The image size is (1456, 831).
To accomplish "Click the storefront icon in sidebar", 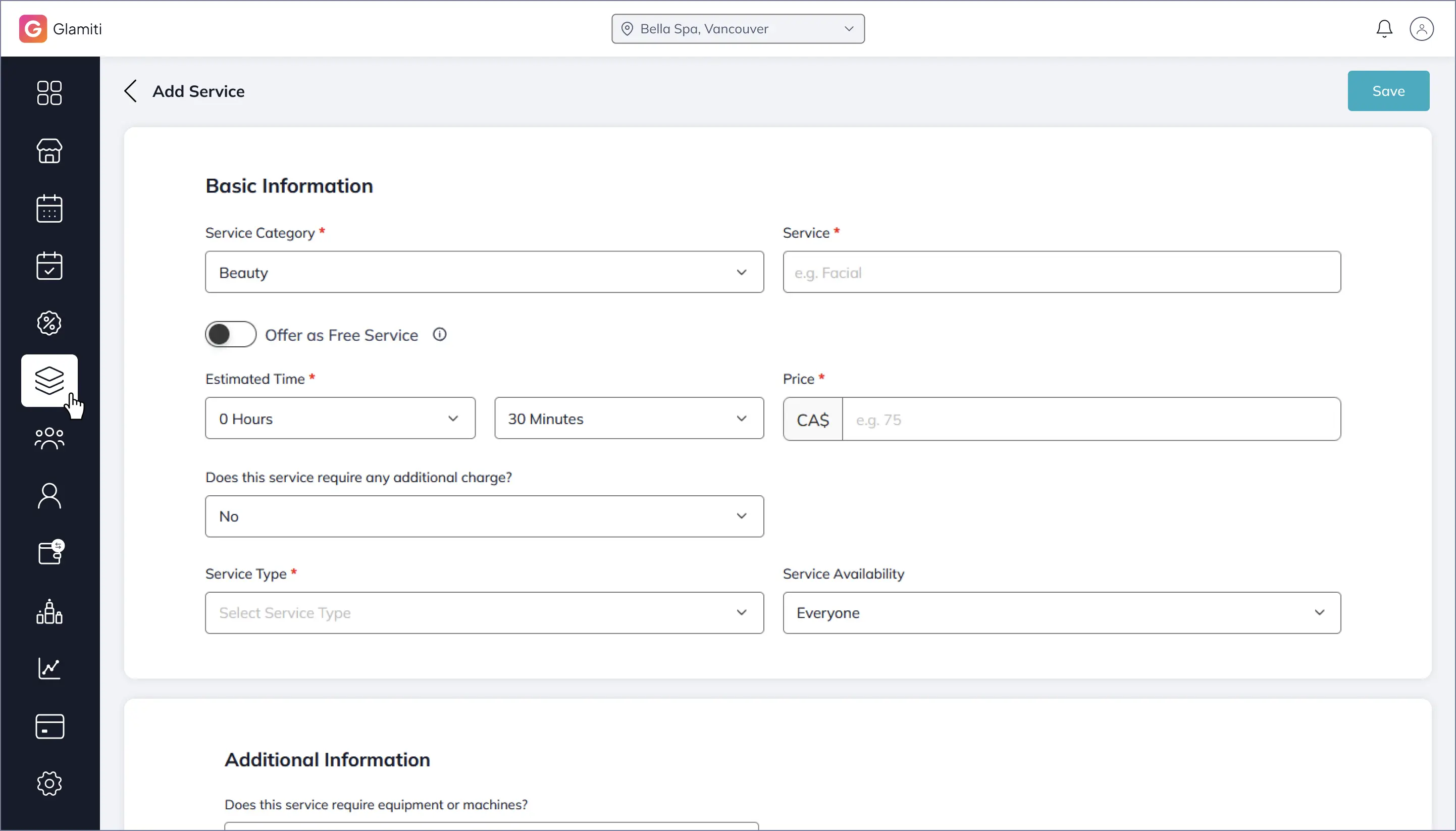I will tap(49, 150).
